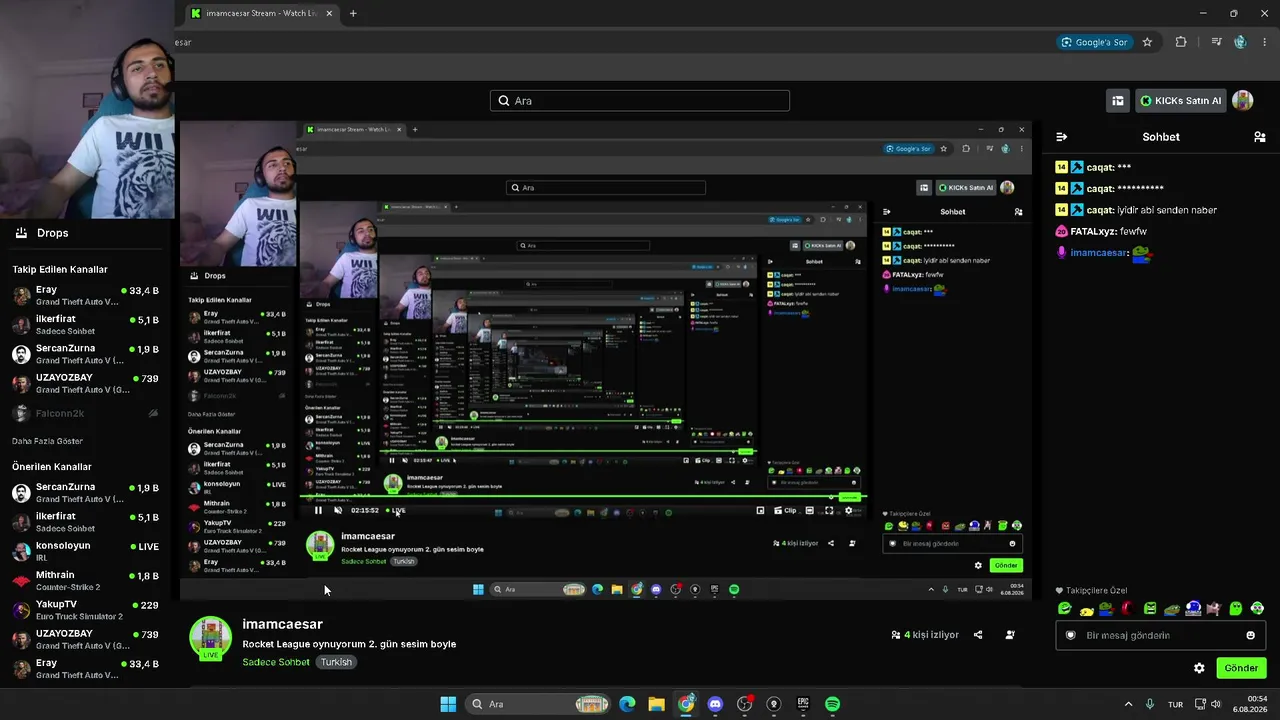Open the Chrome profile avatar in the topmost toolbar
The height and width of the screenshot is (720, 1280).
coord(1240,42)
